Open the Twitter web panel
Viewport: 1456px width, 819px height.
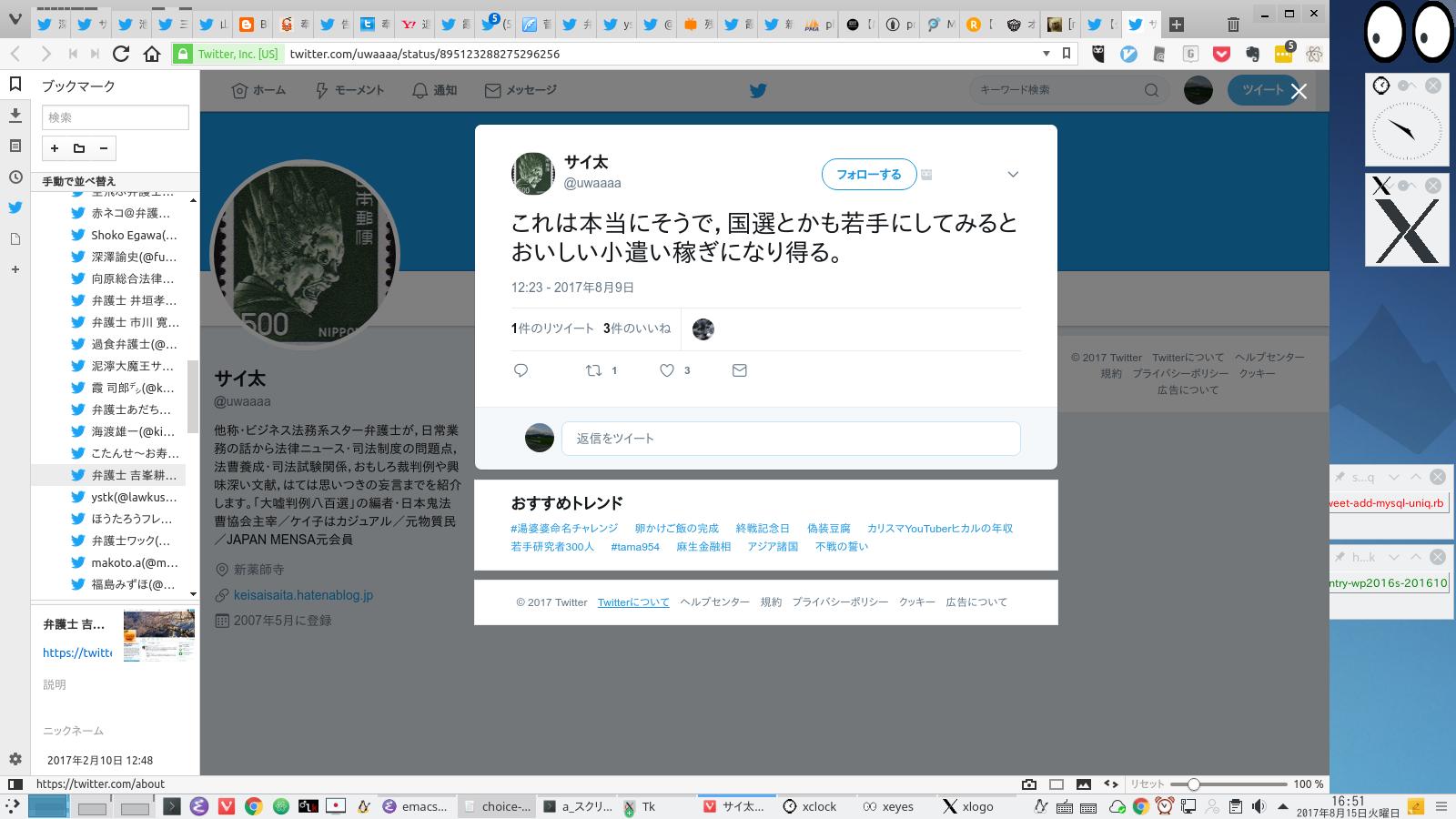(15, 207)
